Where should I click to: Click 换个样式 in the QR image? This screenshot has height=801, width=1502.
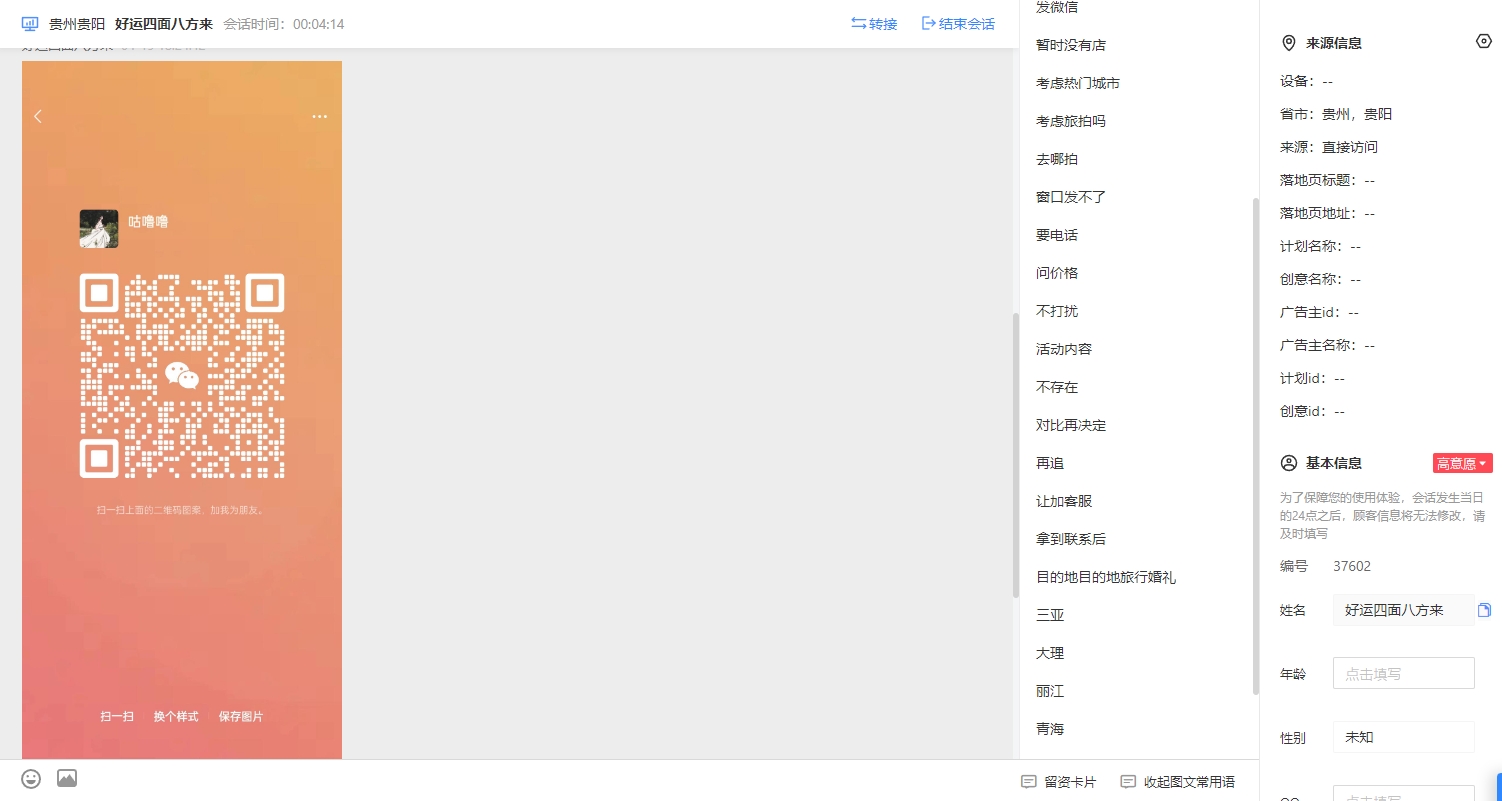[176, 717]
